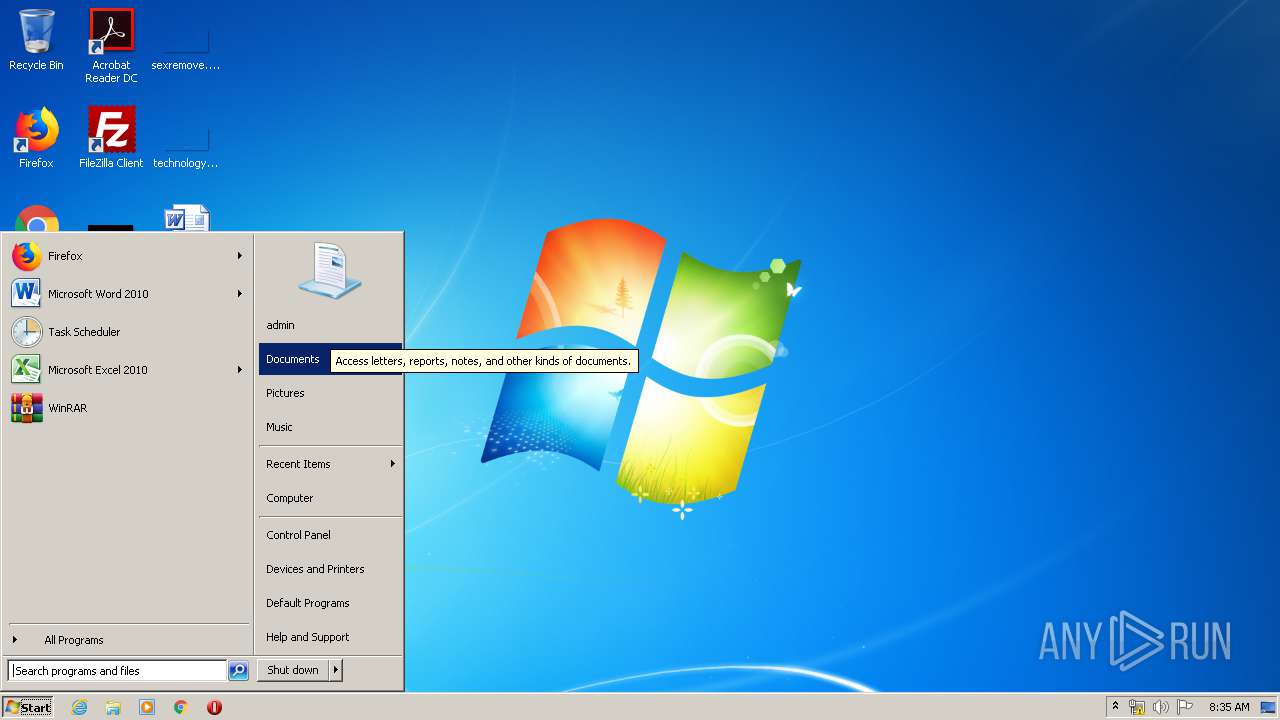Expand Firefox jump list arrow
Viewport: 1280px width, 720px height.
point(240,256)
